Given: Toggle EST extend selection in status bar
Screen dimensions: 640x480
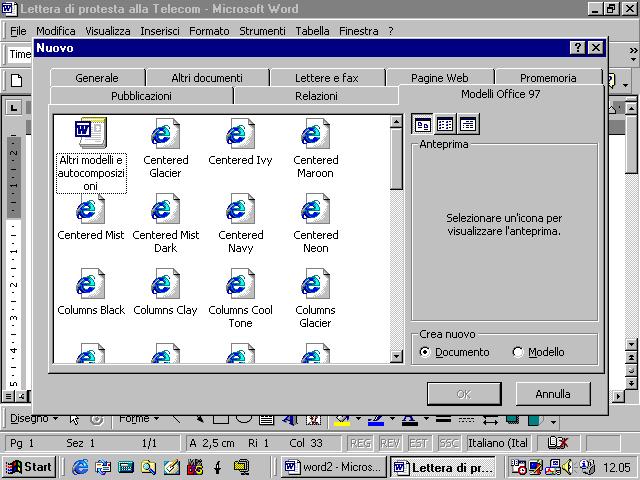Looking at the screenshot, I should coord(418,443).
